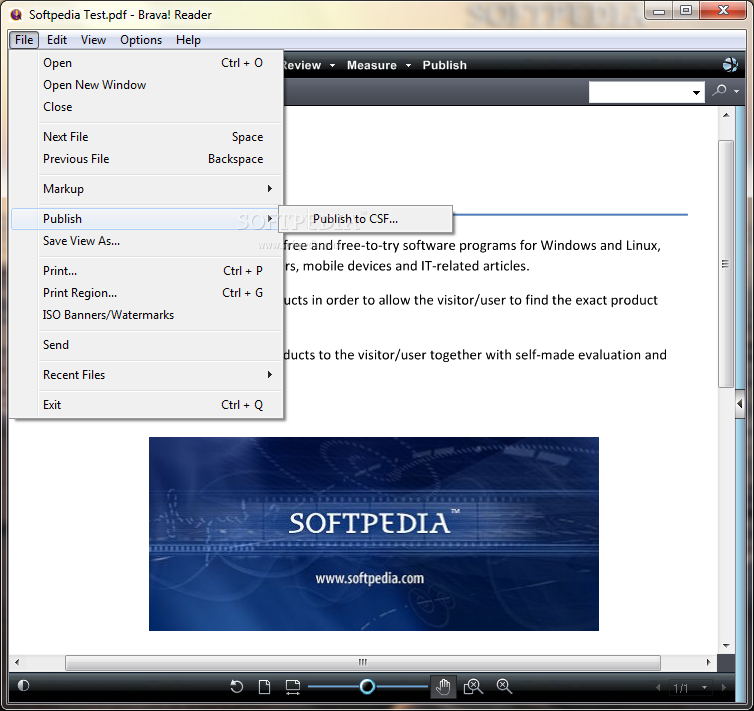Open the Publish submenu item
The height and width of the screenshot is (711, 754).
[x=146, y=219]
